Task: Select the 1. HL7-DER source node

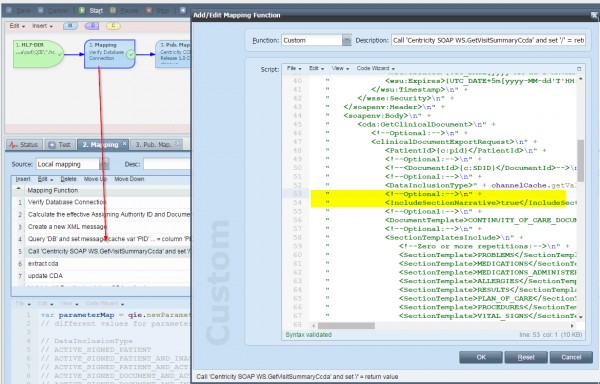Action: [38, 54]
